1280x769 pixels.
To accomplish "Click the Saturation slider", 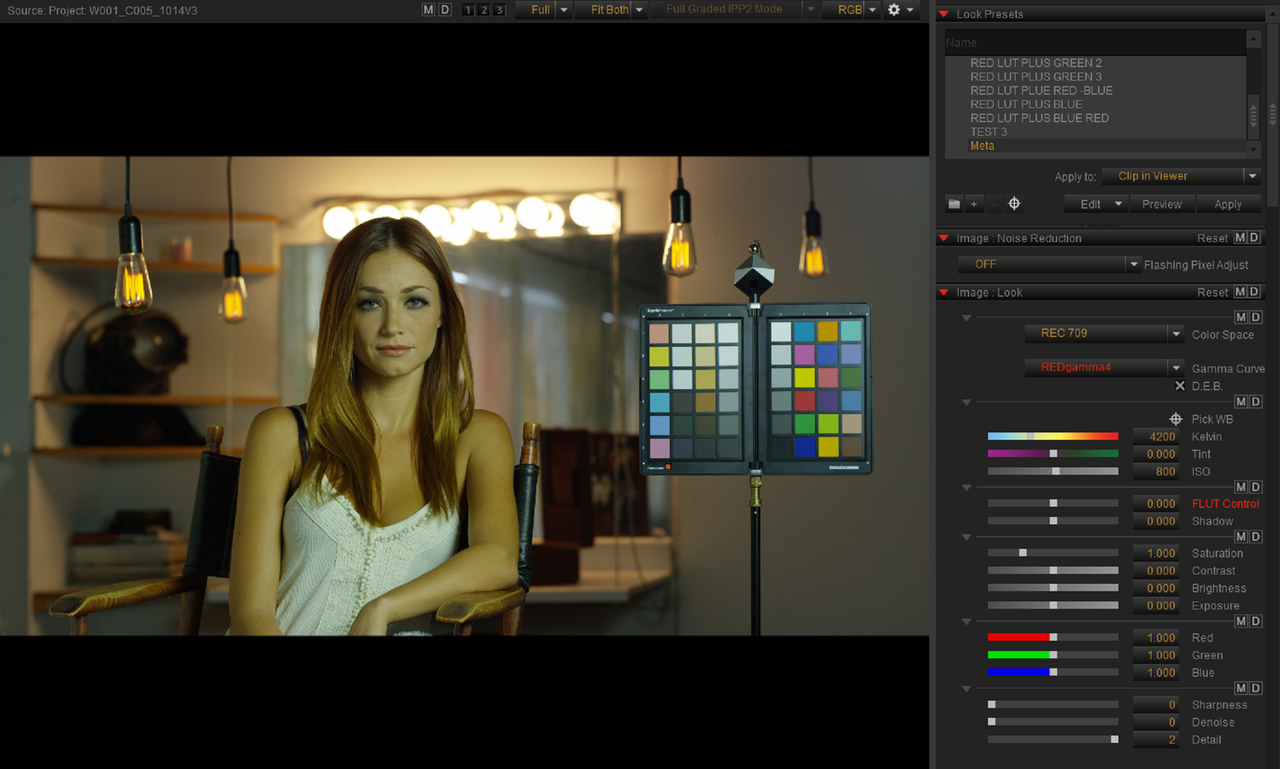I will pyautogui.click(x=1053, y=553).
